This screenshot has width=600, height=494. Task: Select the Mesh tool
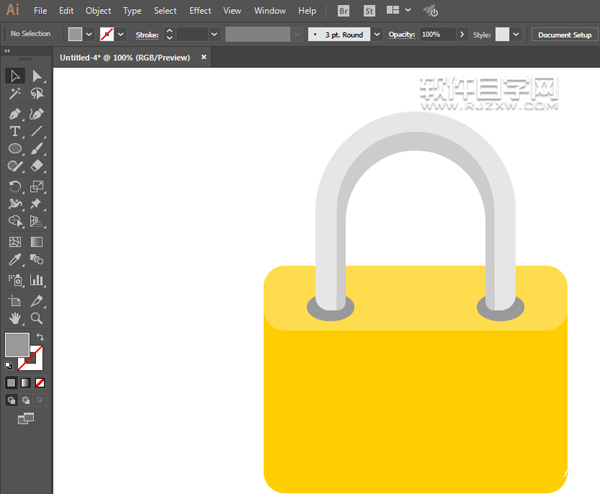click(15, 242)
